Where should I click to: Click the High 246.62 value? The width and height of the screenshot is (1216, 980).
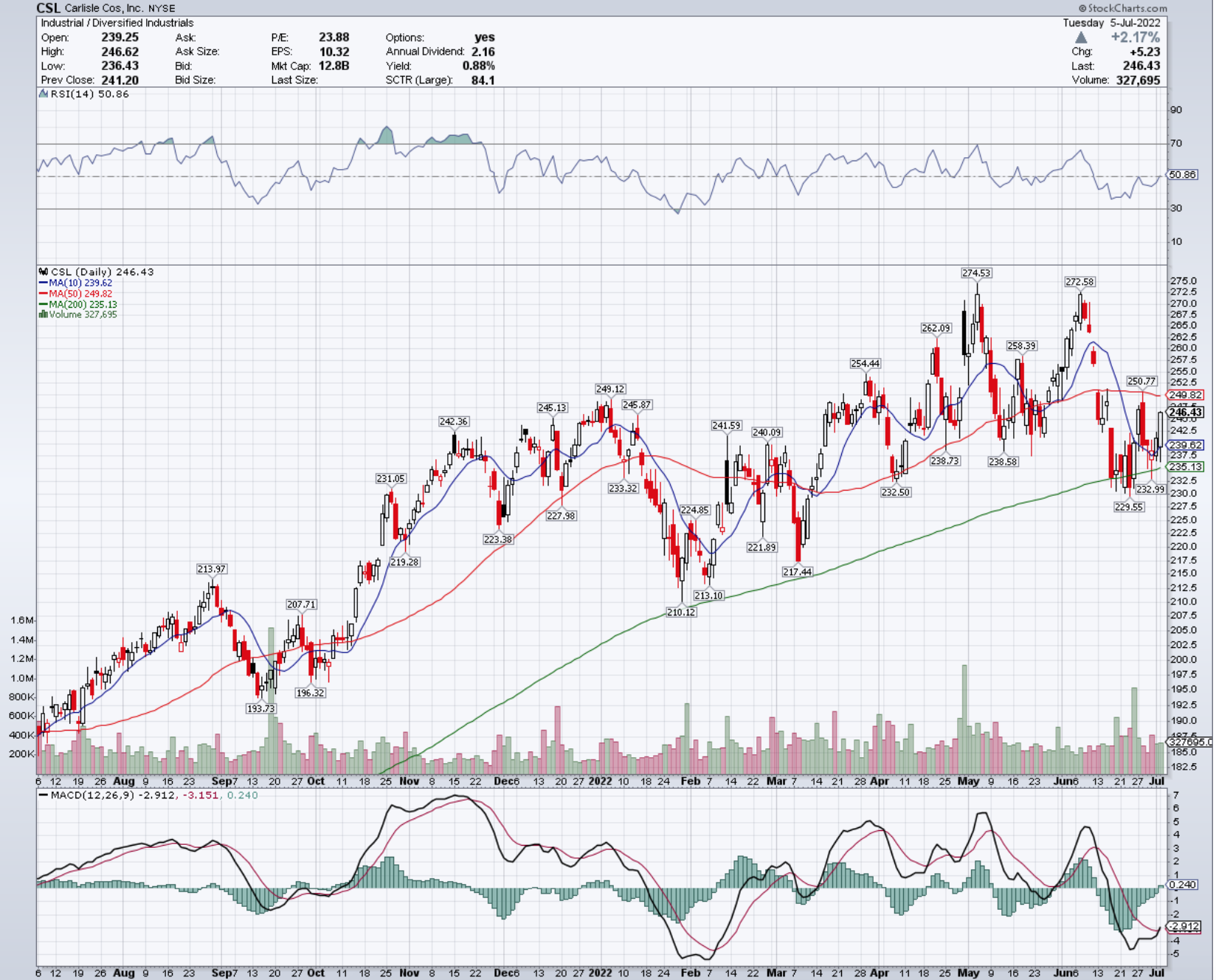[x=120, y=52]
